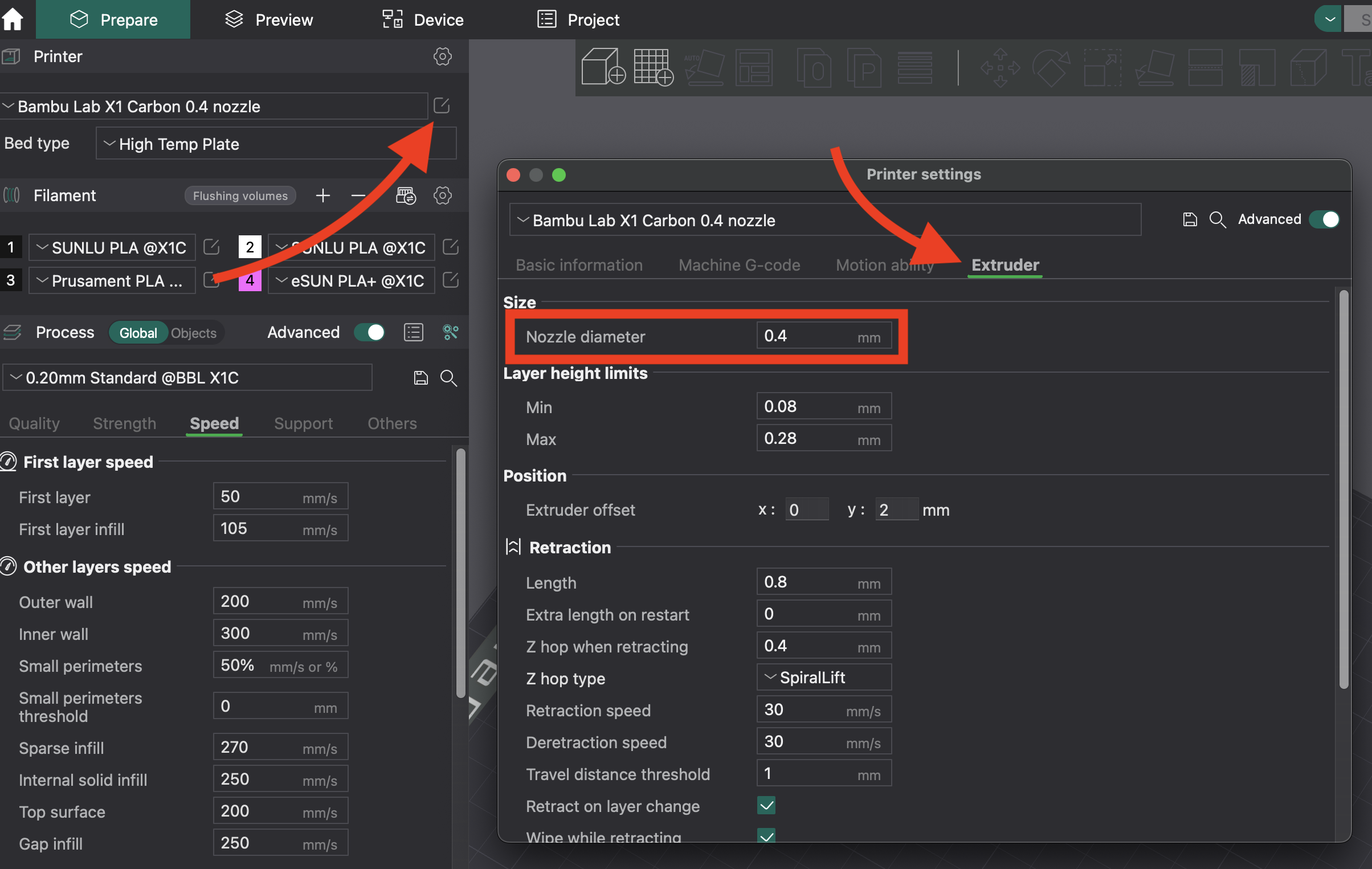Click save icon in Printer settings dialog
This screenshot has height=869, width=1372.
(x=1190, y=220)
